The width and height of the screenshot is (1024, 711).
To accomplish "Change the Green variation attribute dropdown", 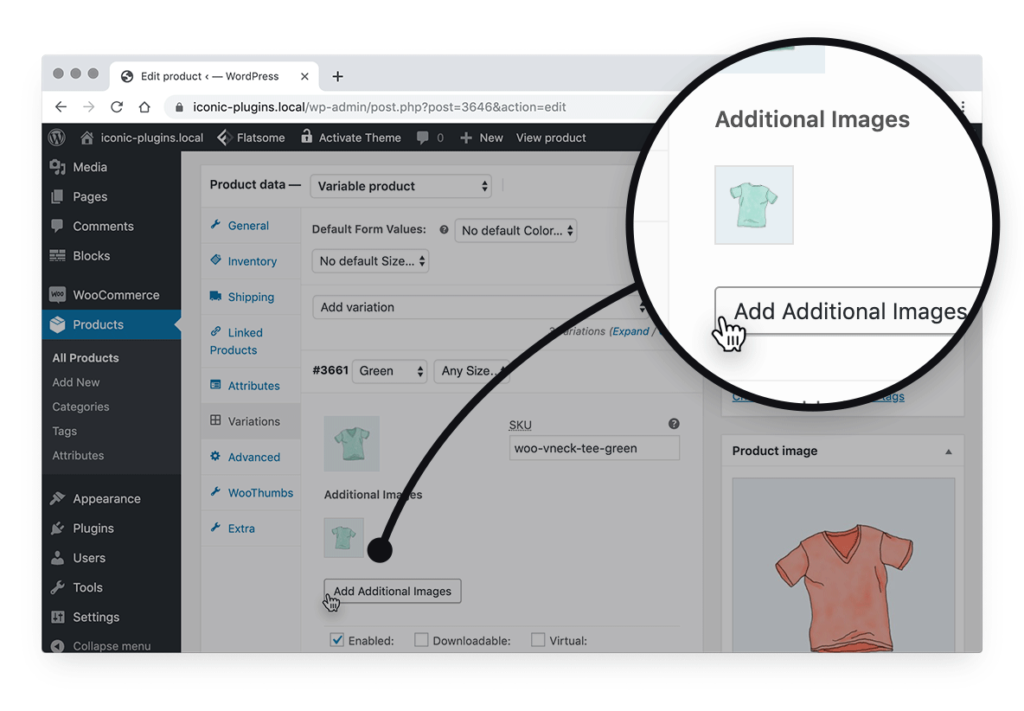I will 390,371.
